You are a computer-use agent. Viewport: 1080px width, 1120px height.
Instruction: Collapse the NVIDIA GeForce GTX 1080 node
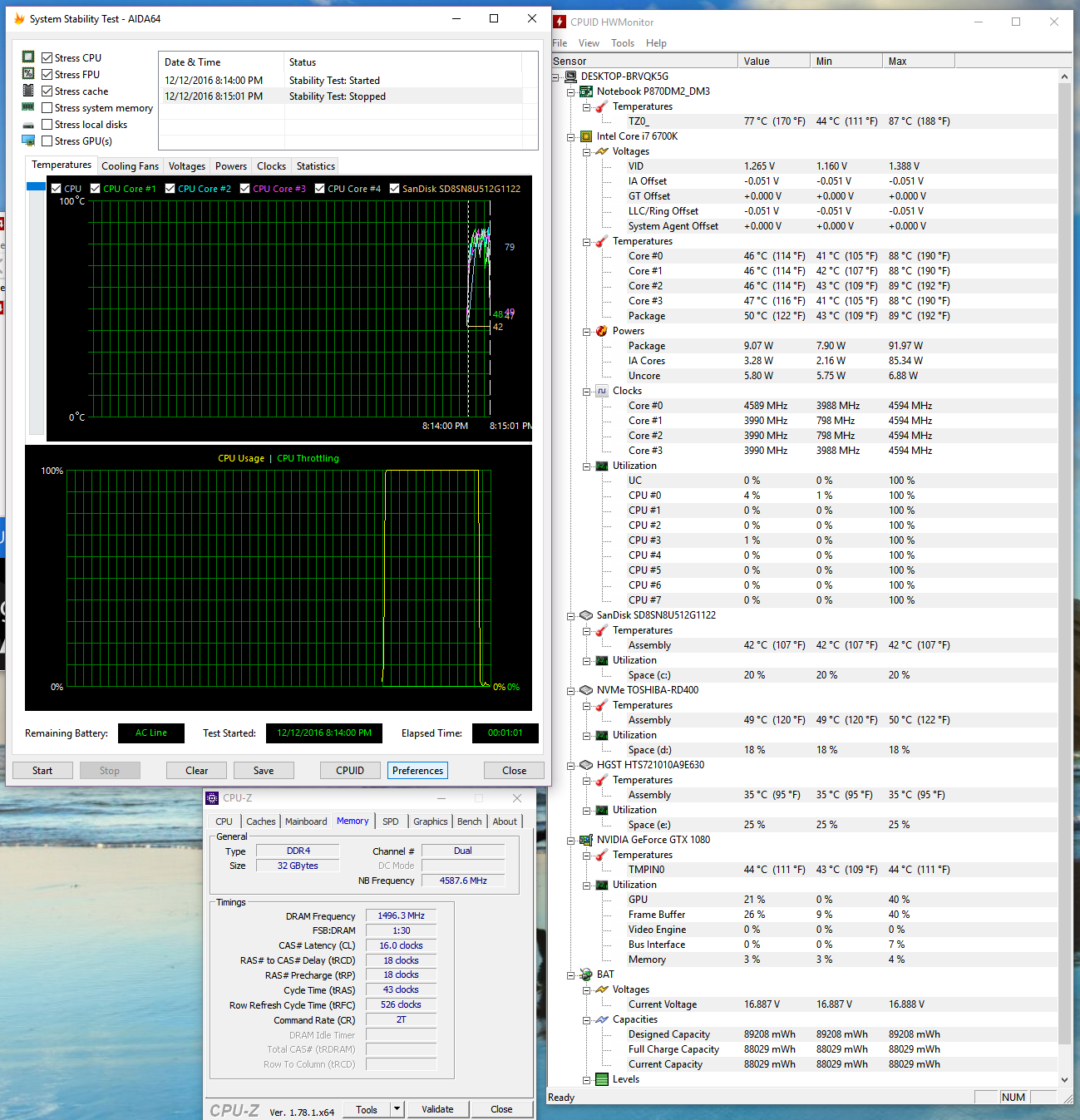coord(571,840)
